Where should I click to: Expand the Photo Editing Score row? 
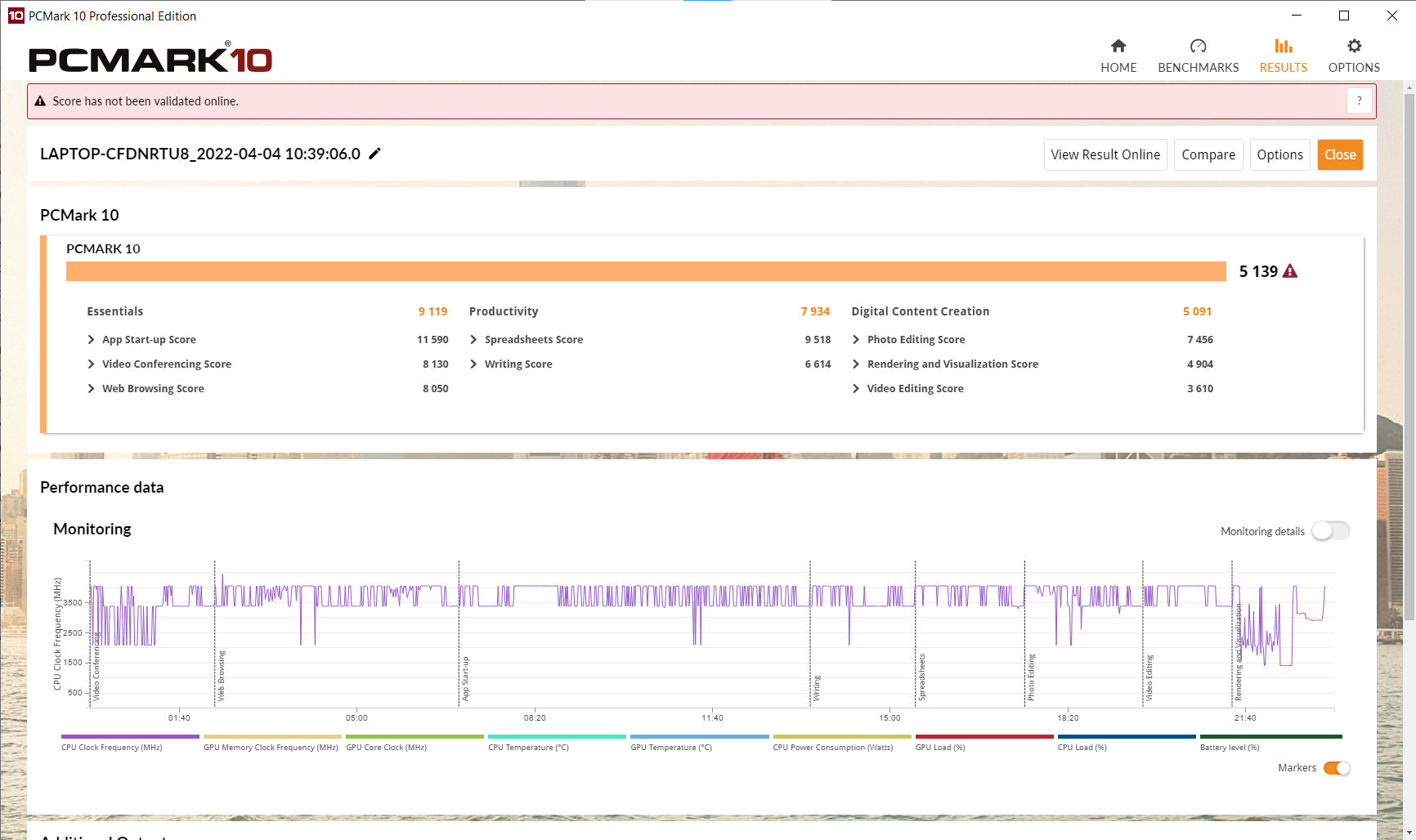click(x=856, y=340)
